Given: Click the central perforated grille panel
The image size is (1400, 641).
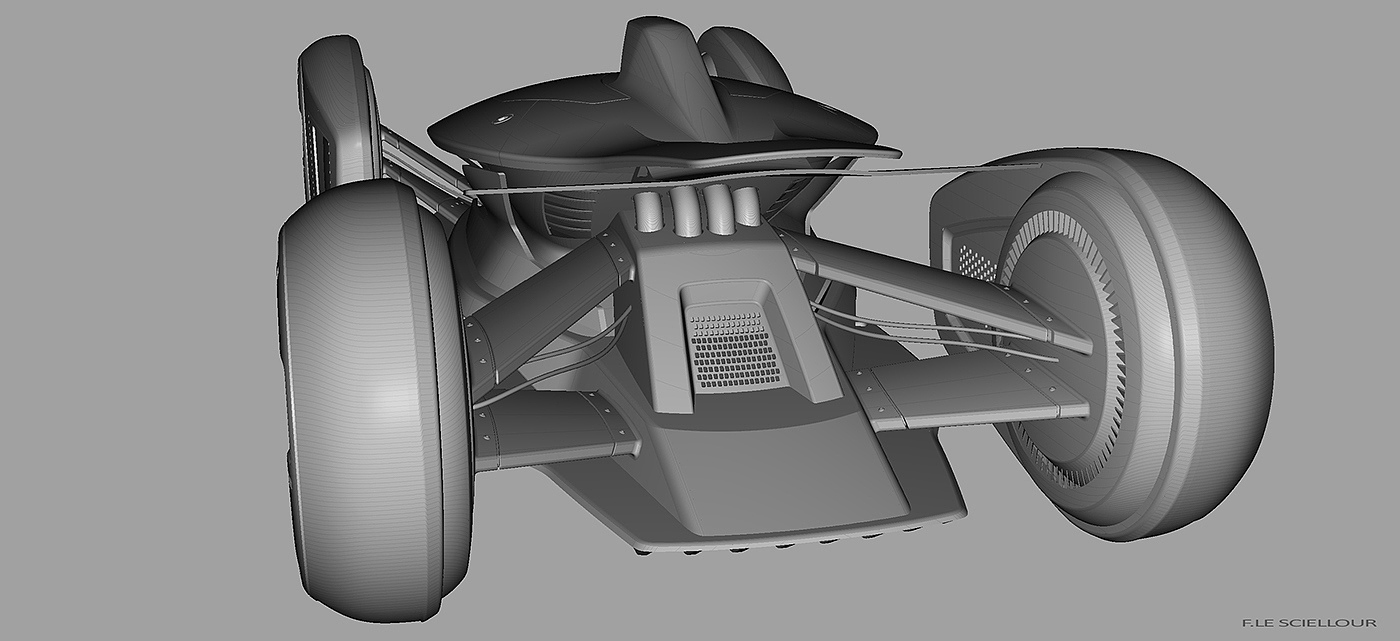Looking at the screenshot, I should coord(733,349).
